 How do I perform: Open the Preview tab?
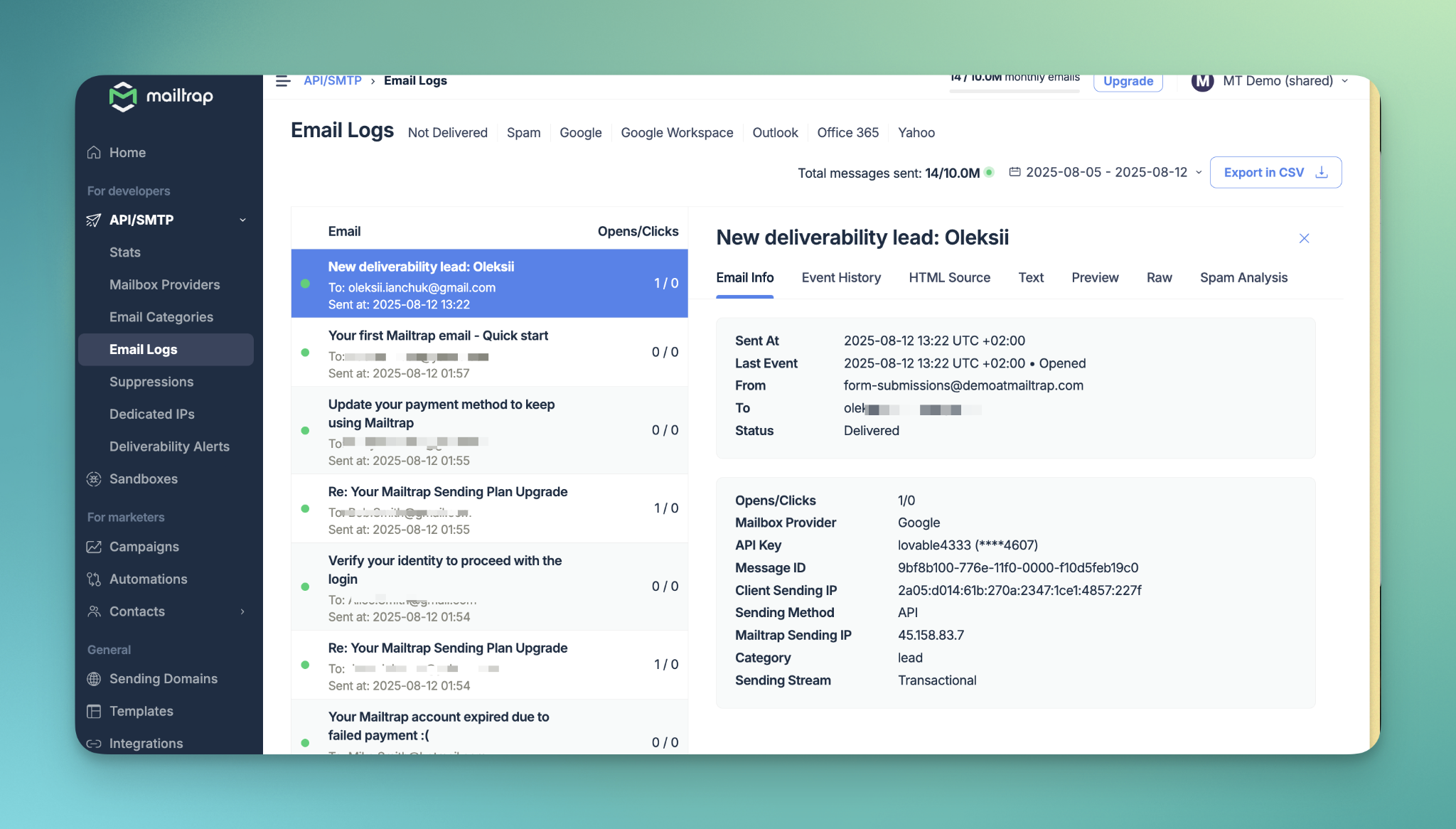(1095, 278)
